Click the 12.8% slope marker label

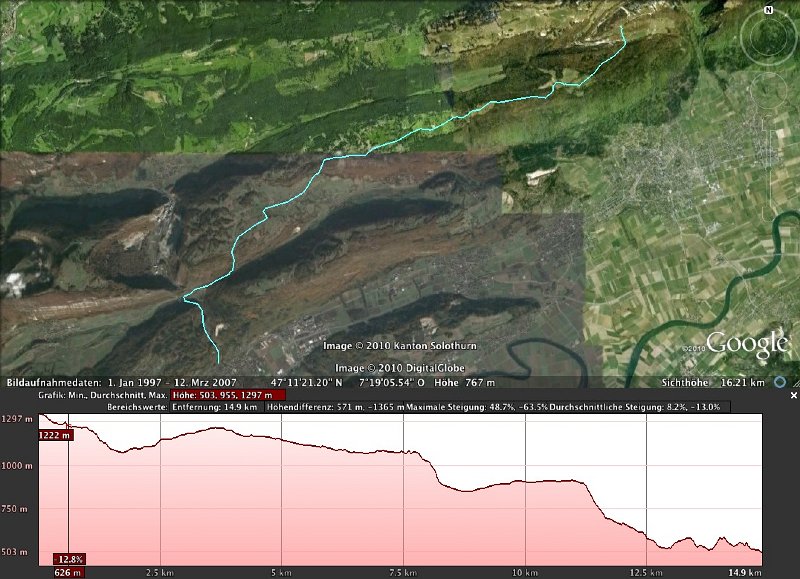[x=71, y=559]
